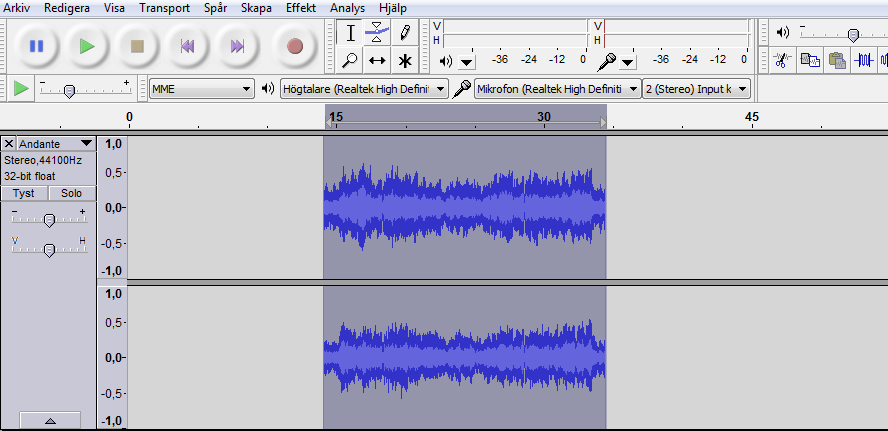Viewport: 888px width, 431px height.
Task: Click the Copy icon
Action: (810, 60)
